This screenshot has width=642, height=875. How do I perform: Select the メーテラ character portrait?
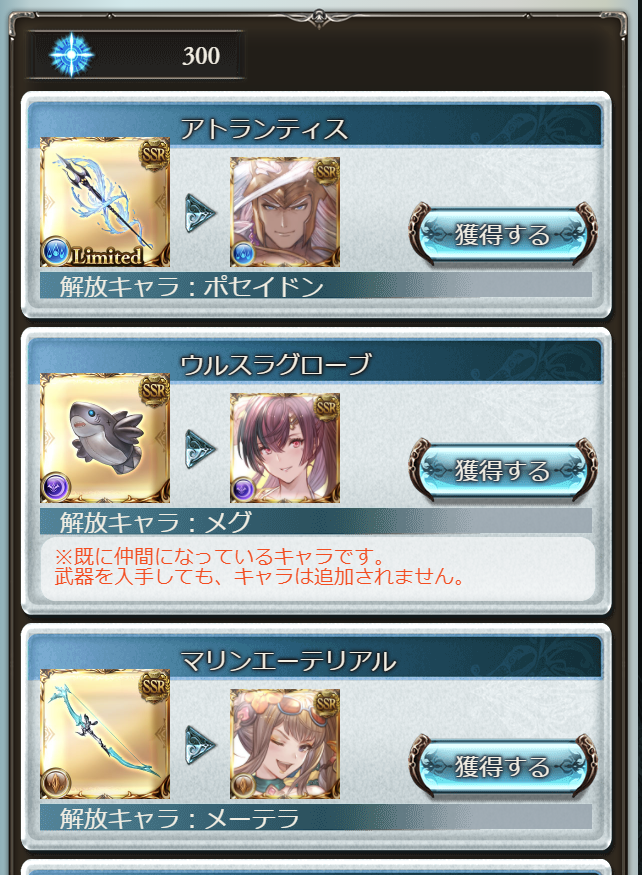point(285,744)
